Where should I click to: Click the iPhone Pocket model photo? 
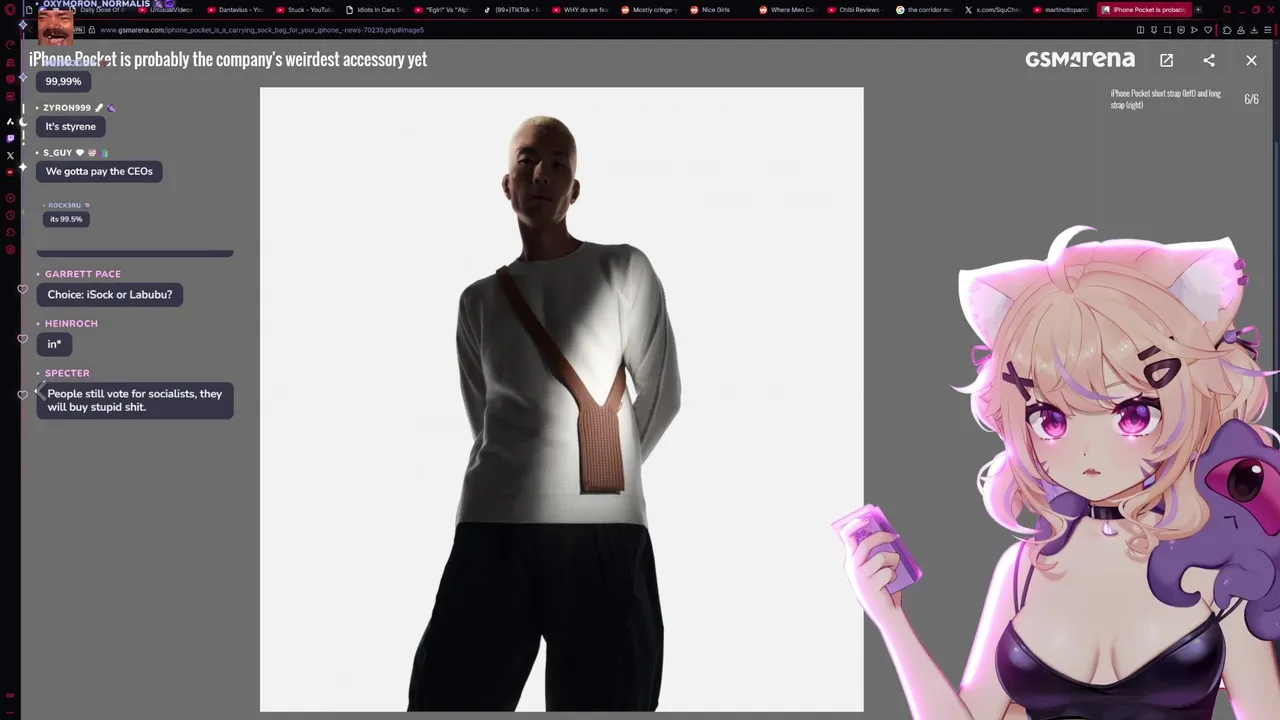pyautogui.click(x=561, y=399)
